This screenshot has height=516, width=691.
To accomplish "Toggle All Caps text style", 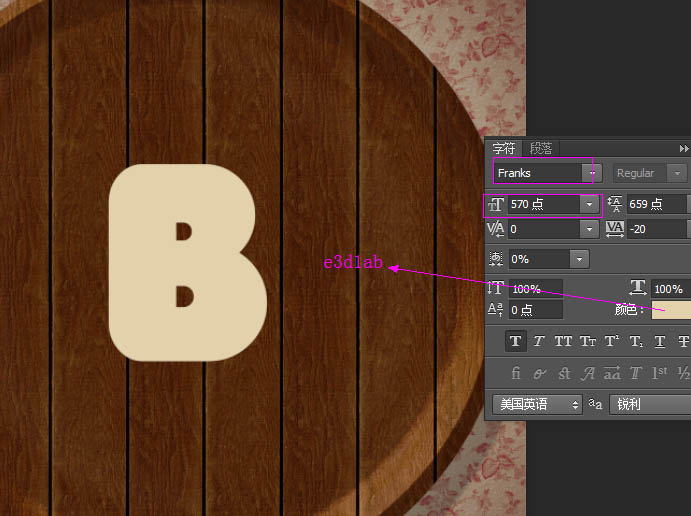I will coord(563,341).
